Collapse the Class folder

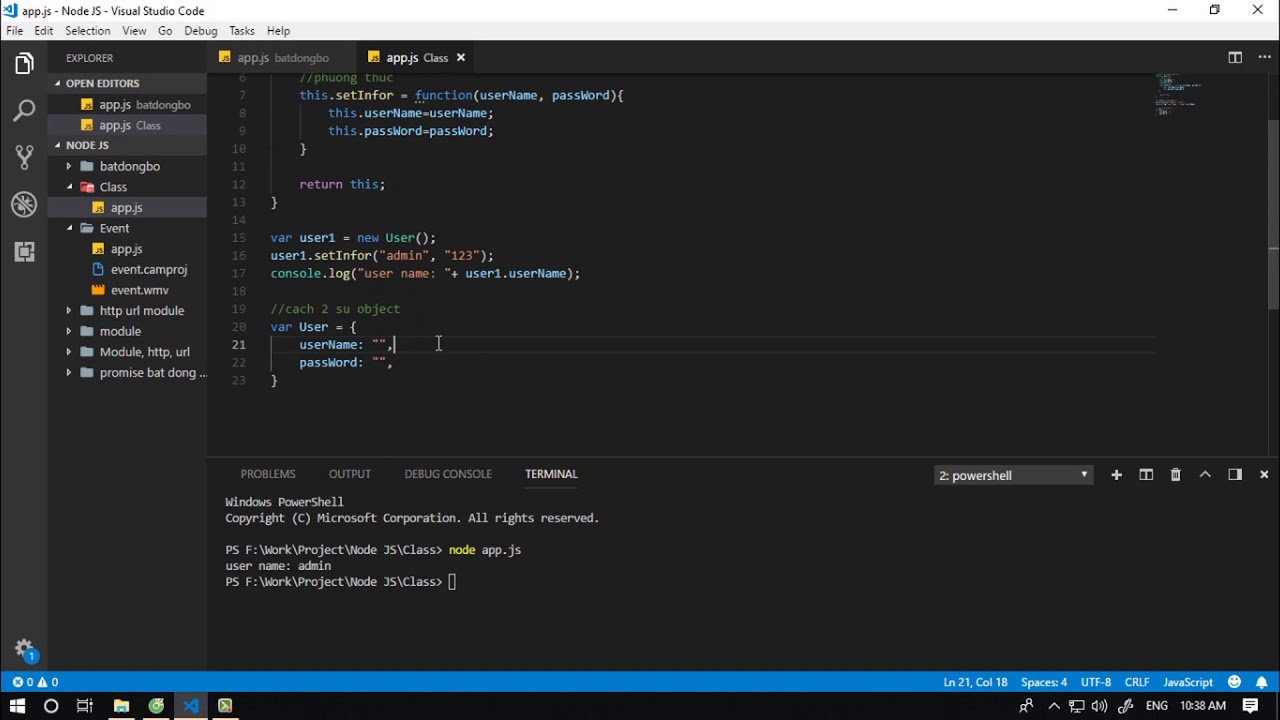coord(127,187)
